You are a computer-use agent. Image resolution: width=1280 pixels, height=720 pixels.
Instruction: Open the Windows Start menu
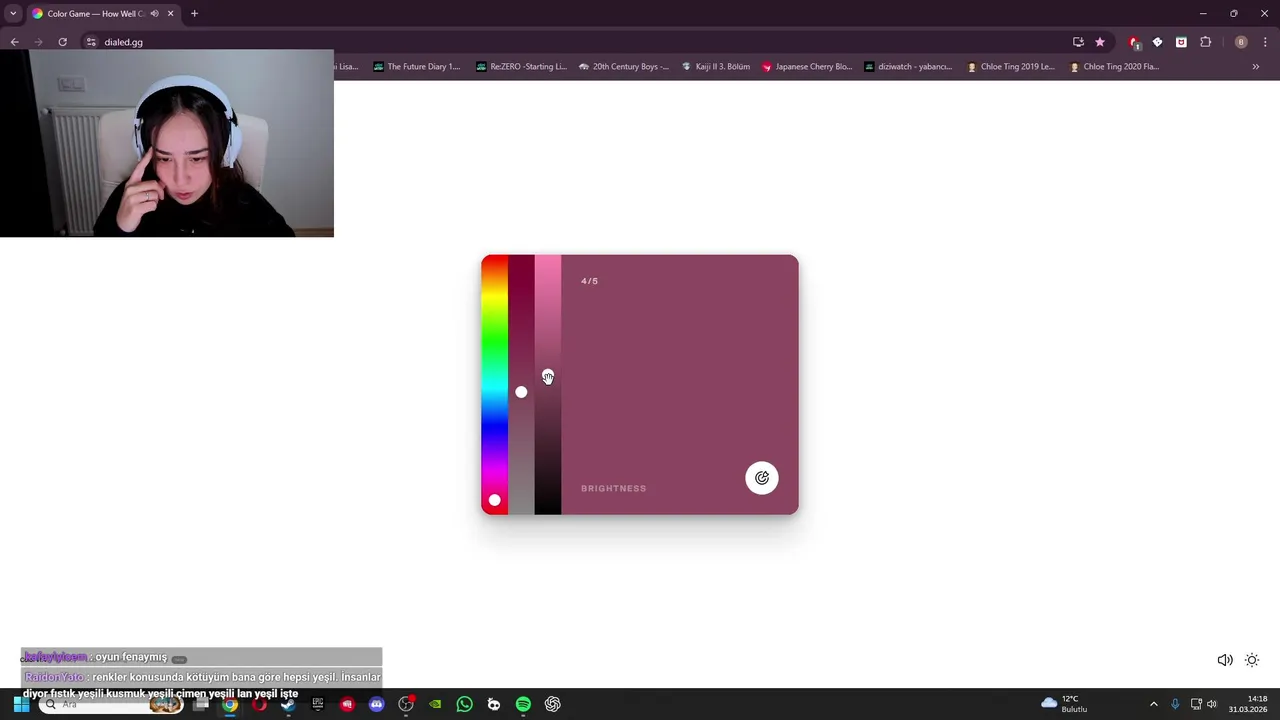pos(21,704)
